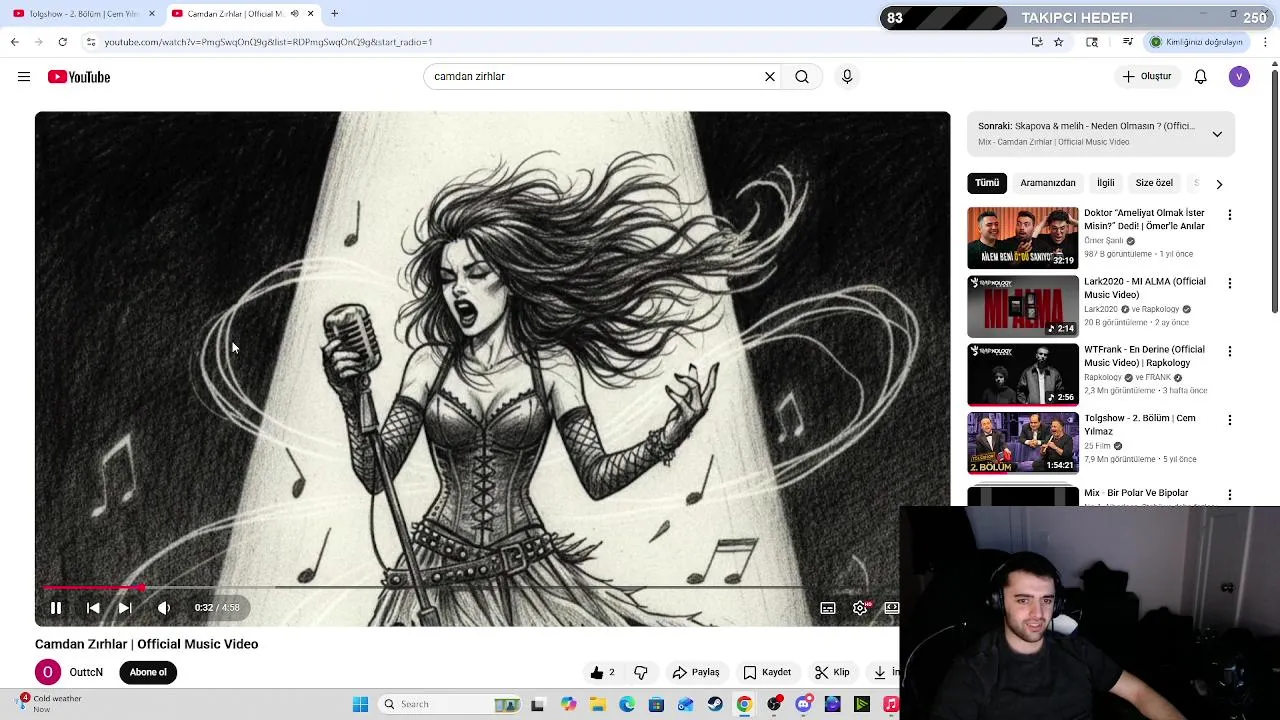
Task: Subscribe via Abone ol button
Action: click(148, 672)
